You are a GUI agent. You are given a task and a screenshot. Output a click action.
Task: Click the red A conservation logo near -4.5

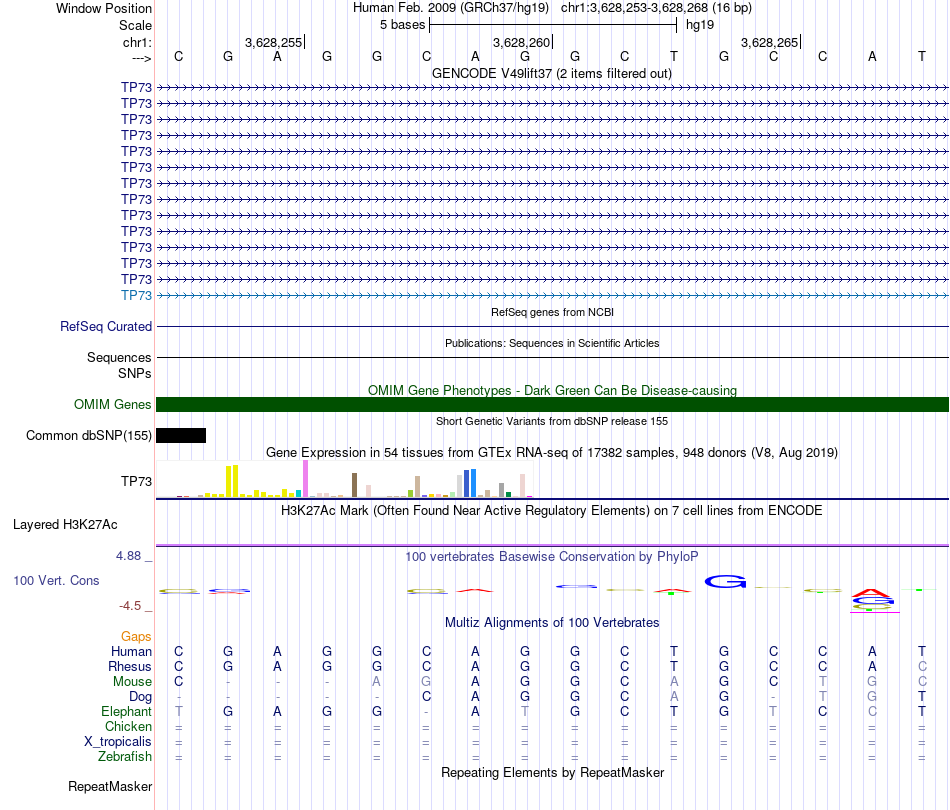[871, 593]
